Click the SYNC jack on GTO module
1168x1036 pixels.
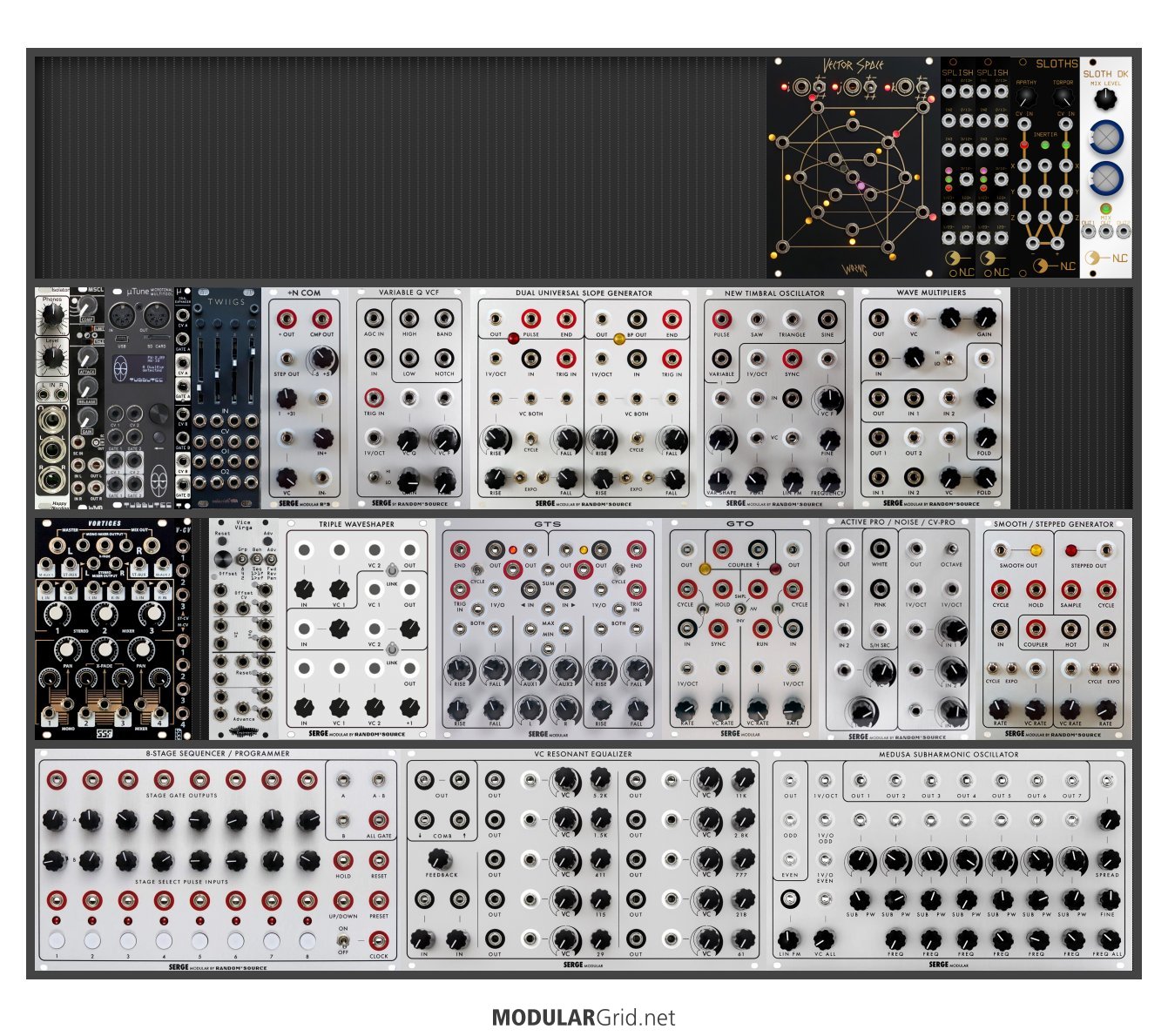[x=718, y=628]
